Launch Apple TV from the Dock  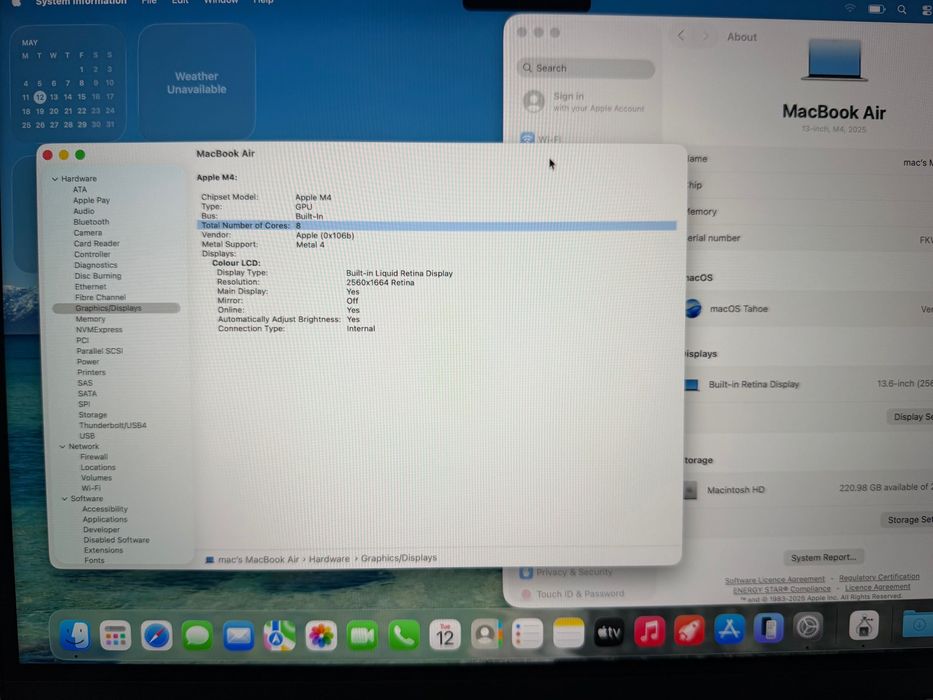tap(609, 632)
